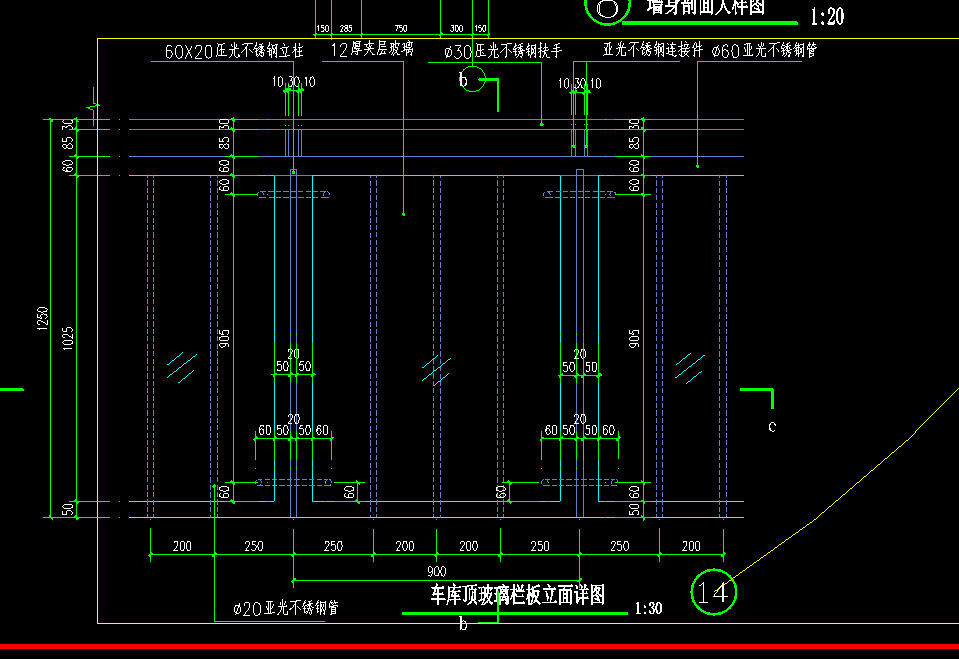Screen dimensions: 959x659
Task: Select the circled b section marker at top
Action: tap(472, 80)
